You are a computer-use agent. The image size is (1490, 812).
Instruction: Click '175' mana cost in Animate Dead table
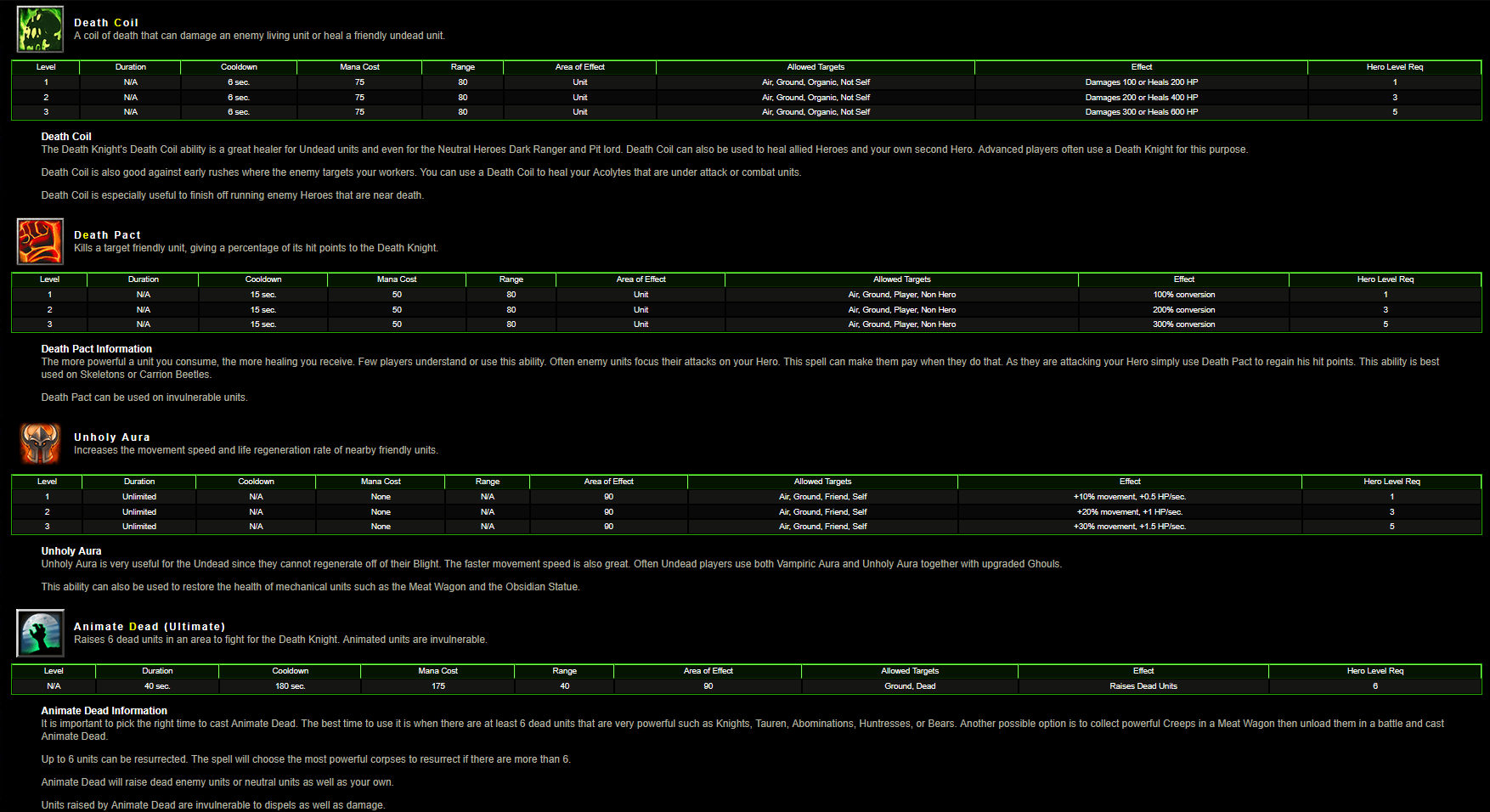(438, 686)
